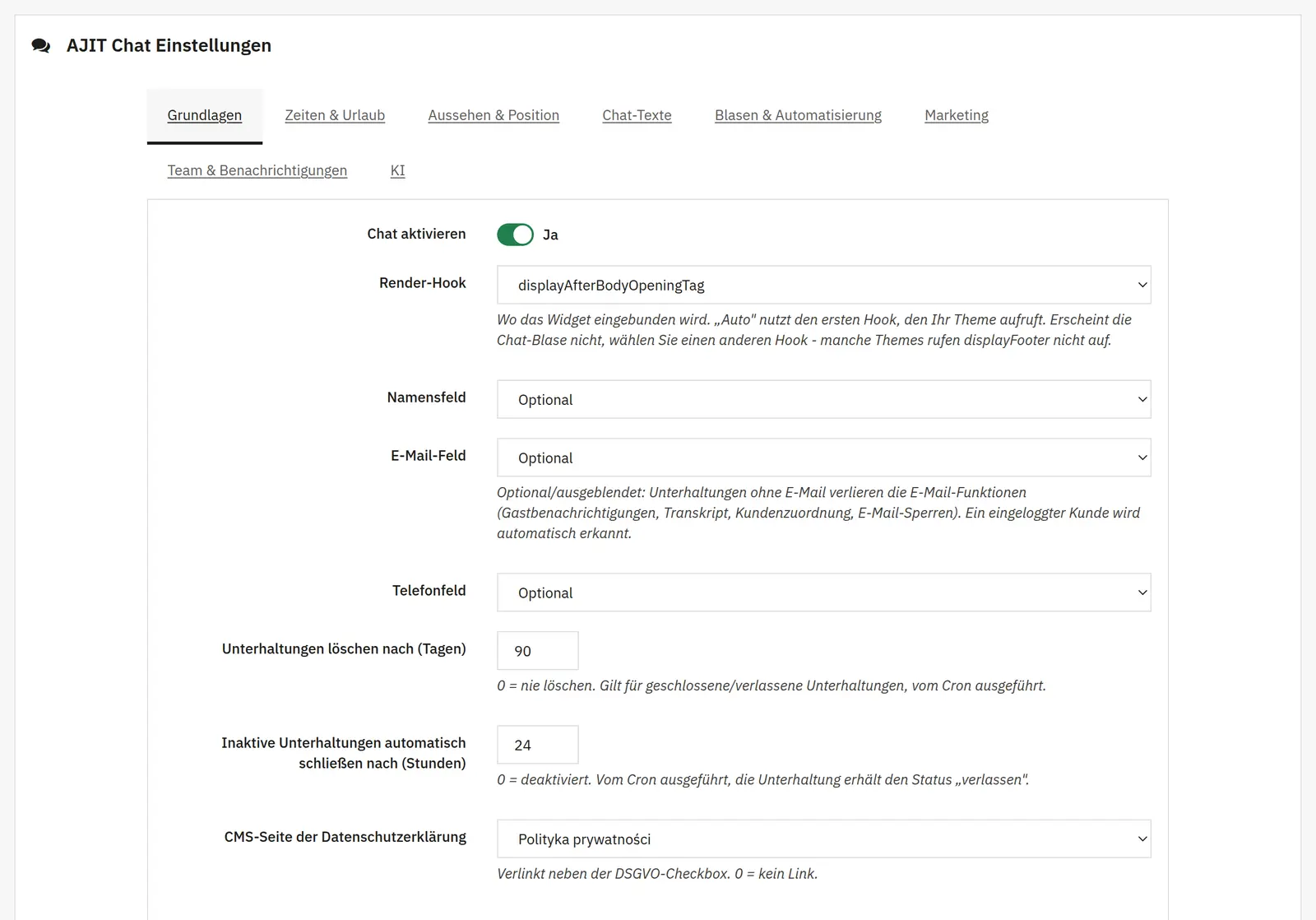Click the Telefonfeld label

[429, 591]
